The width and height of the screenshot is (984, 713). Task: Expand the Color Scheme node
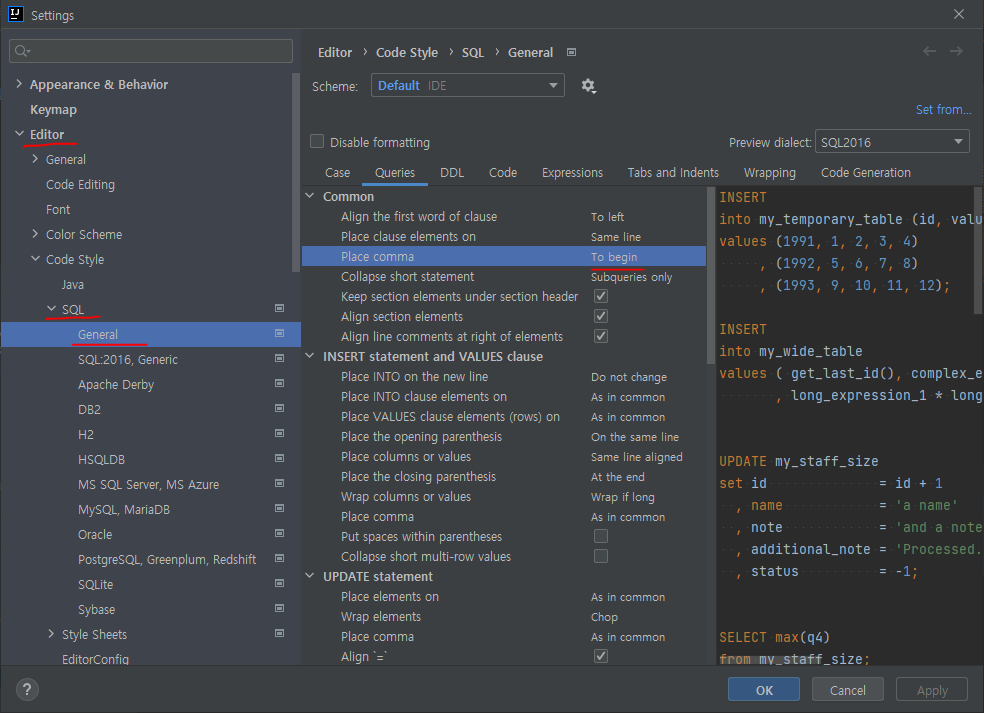tap(35, 233)
